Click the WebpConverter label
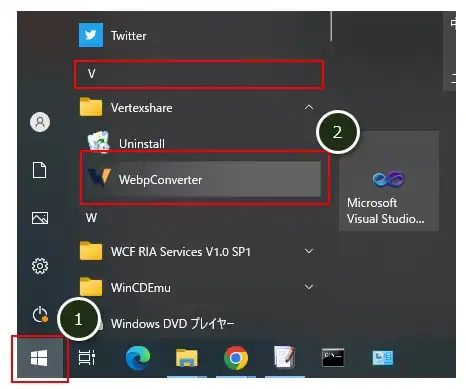 tap(160, 180)
